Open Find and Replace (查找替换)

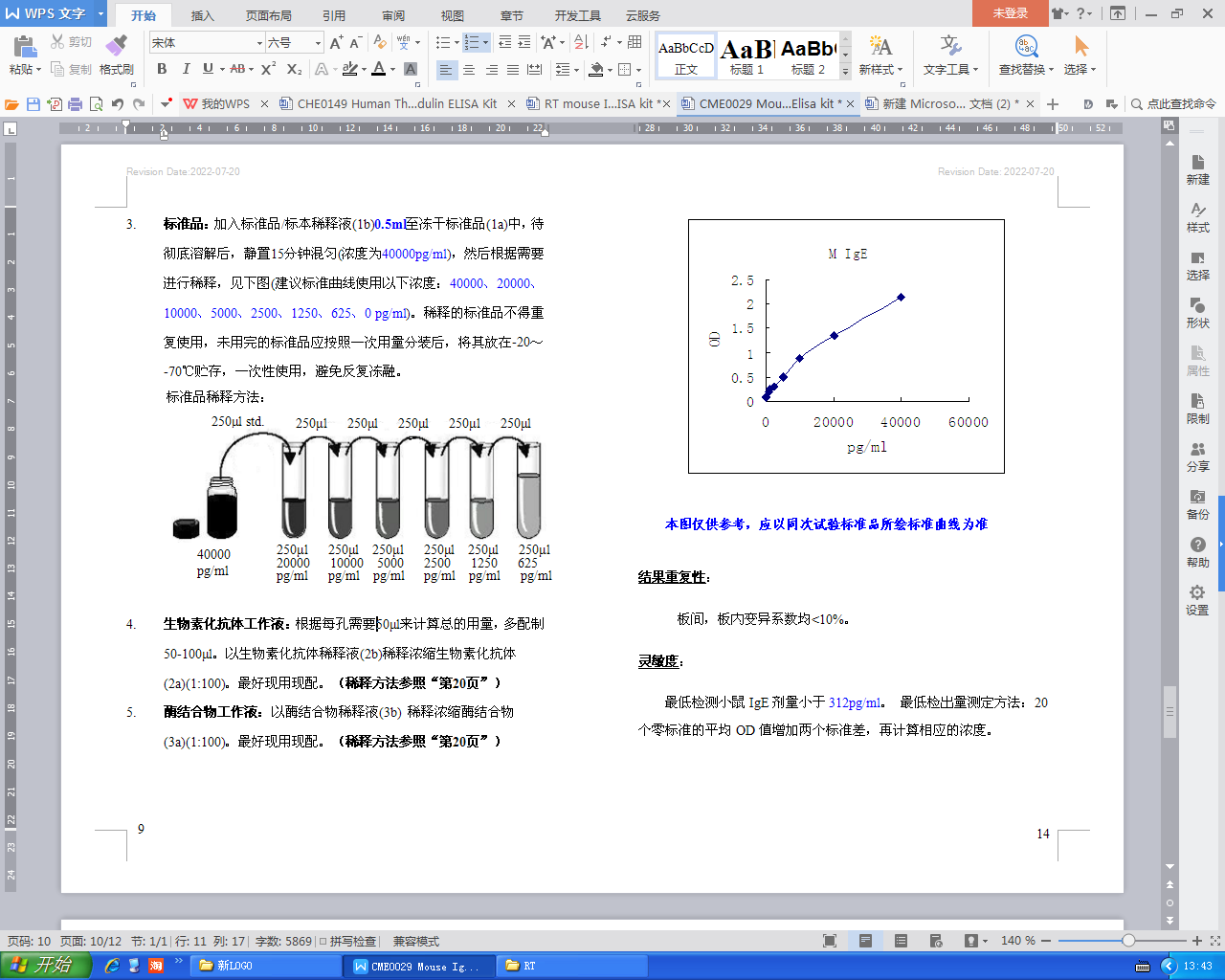tap(1026, 56)
